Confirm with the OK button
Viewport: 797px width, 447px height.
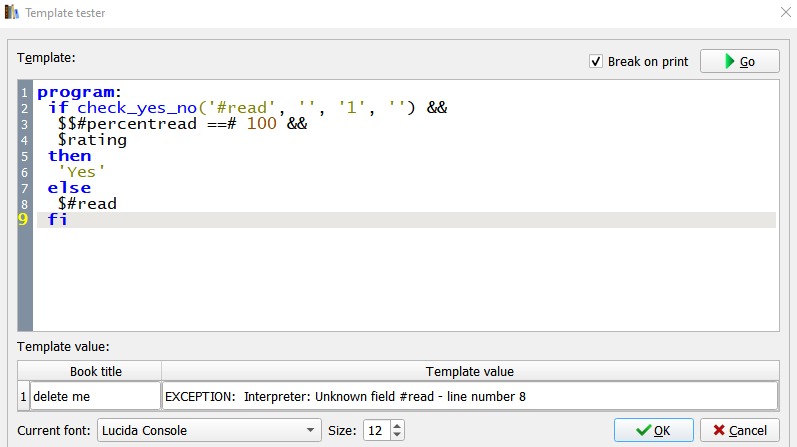[654, 430]
